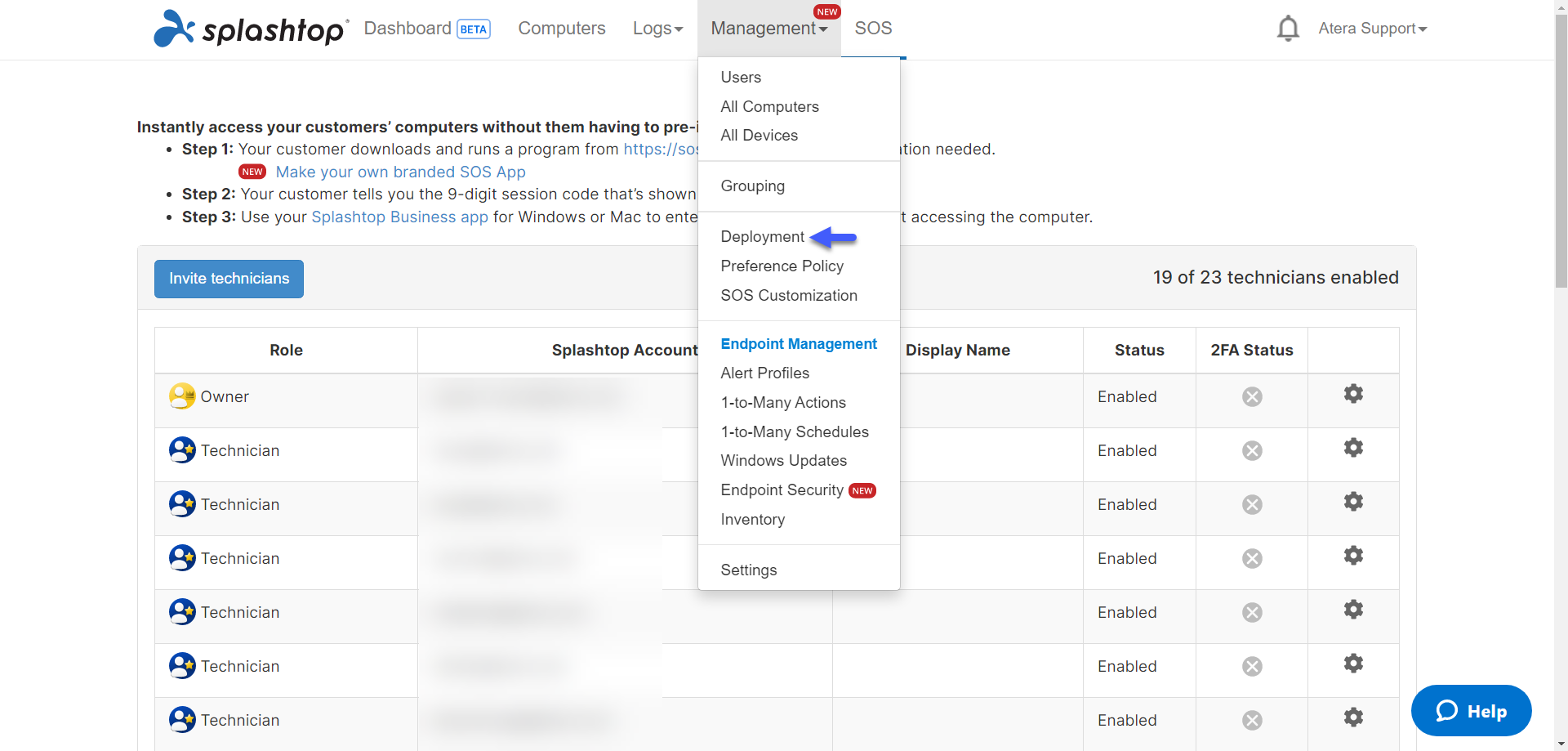
Task: Open gear icon for third Technician row
Action: 1353,556
